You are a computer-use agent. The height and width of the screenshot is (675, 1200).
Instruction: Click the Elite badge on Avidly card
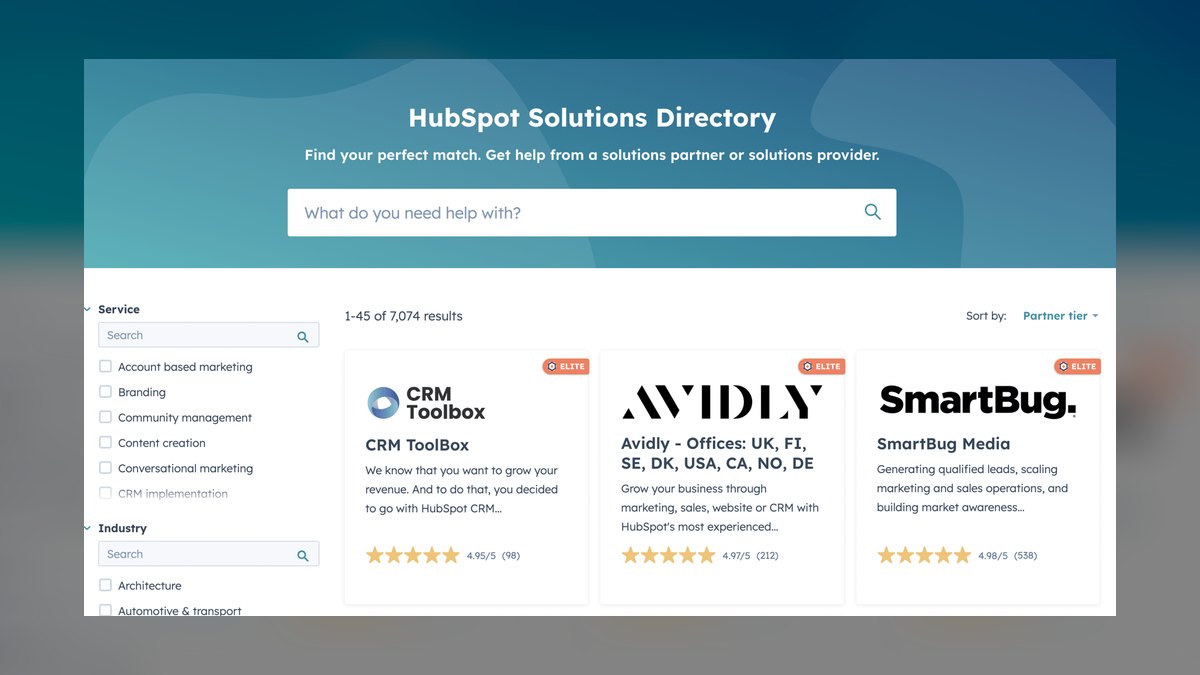[x=822, y=366]
